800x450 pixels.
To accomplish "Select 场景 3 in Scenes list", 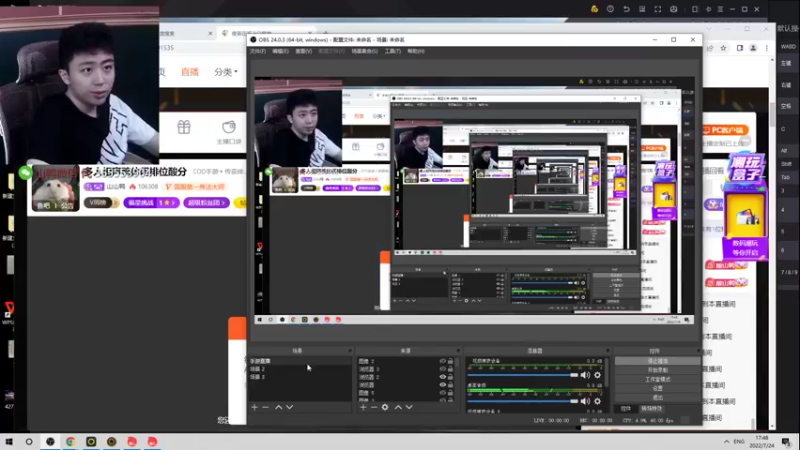I will pyautogui.click(x=299, y=377).
